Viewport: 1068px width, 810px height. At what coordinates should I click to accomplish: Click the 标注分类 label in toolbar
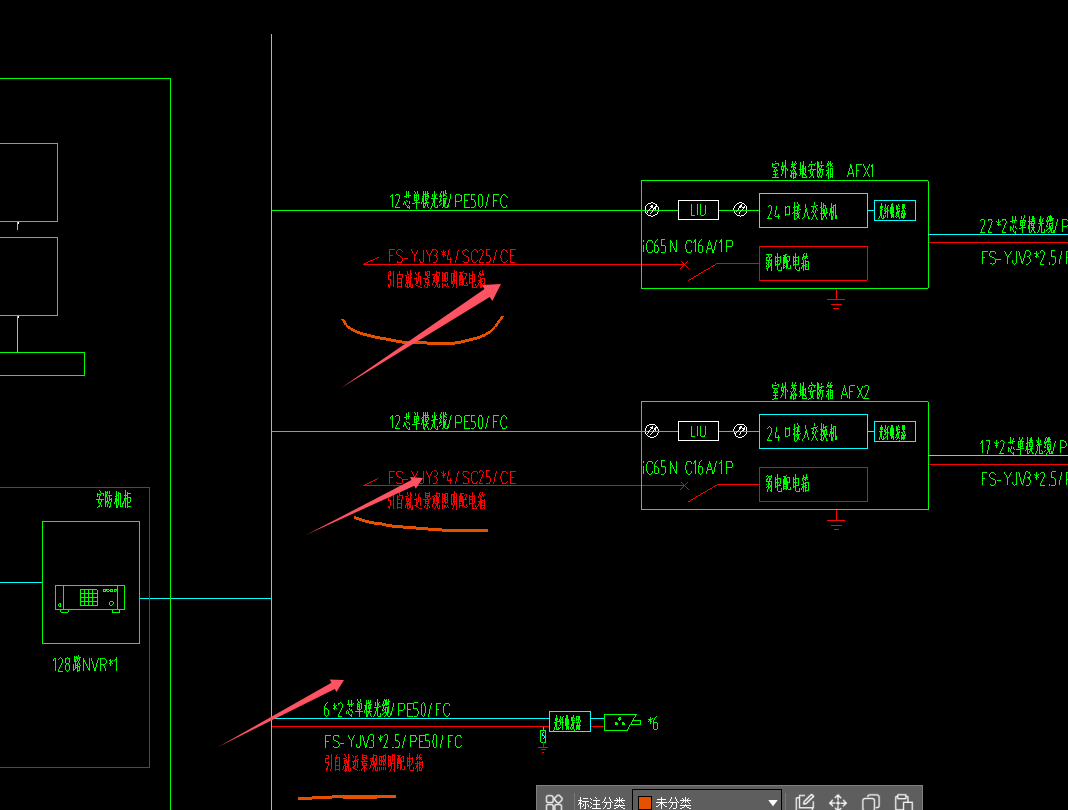601,803
